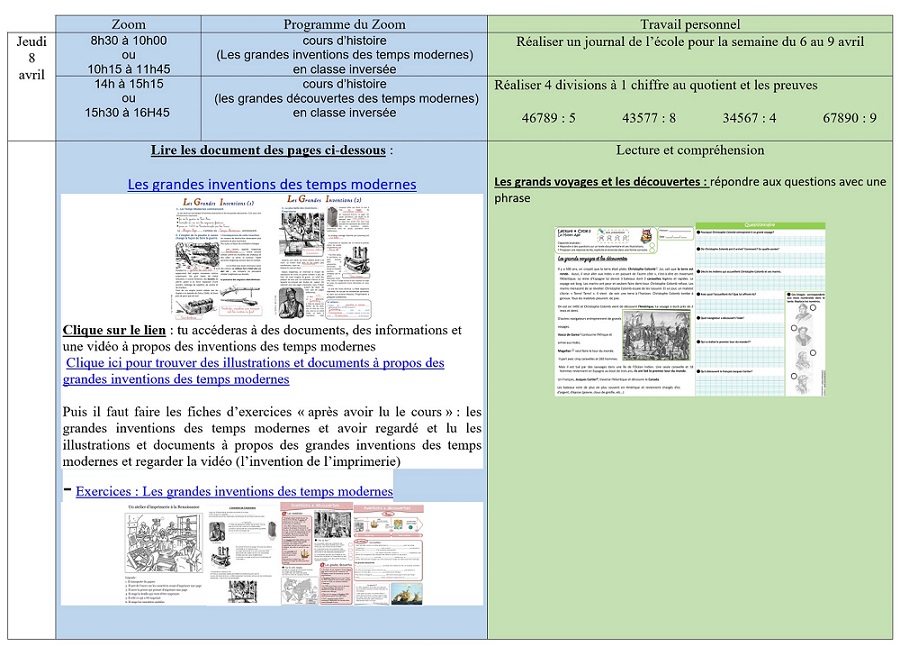Open the blue heading link 'Les grandes inventions des temps modernes'
Screen dimensions: 900x647
(271, 184)
